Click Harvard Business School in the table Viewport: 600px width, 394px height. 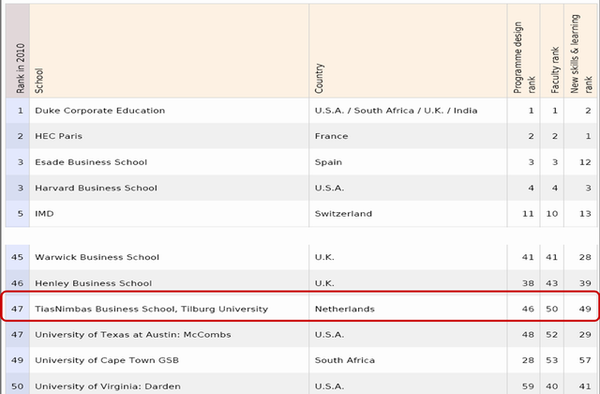(x=96, y=188)
